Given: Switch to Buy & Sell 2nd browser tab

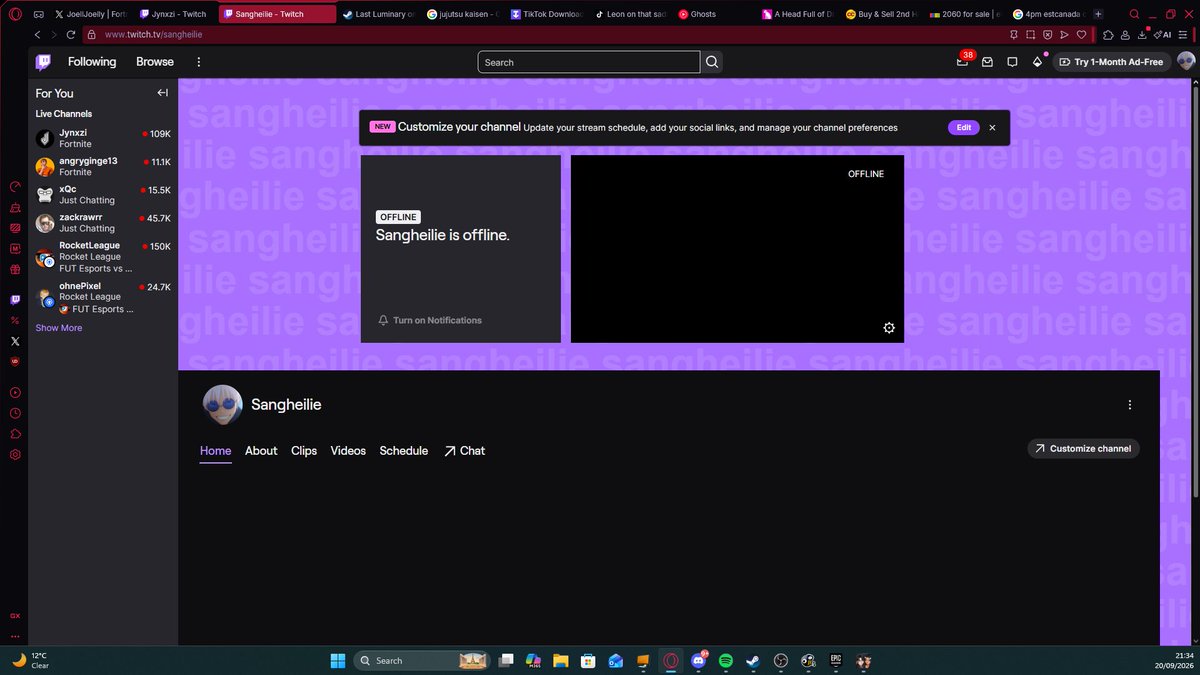Looking at the screenshot, I should tap(880, 14).
